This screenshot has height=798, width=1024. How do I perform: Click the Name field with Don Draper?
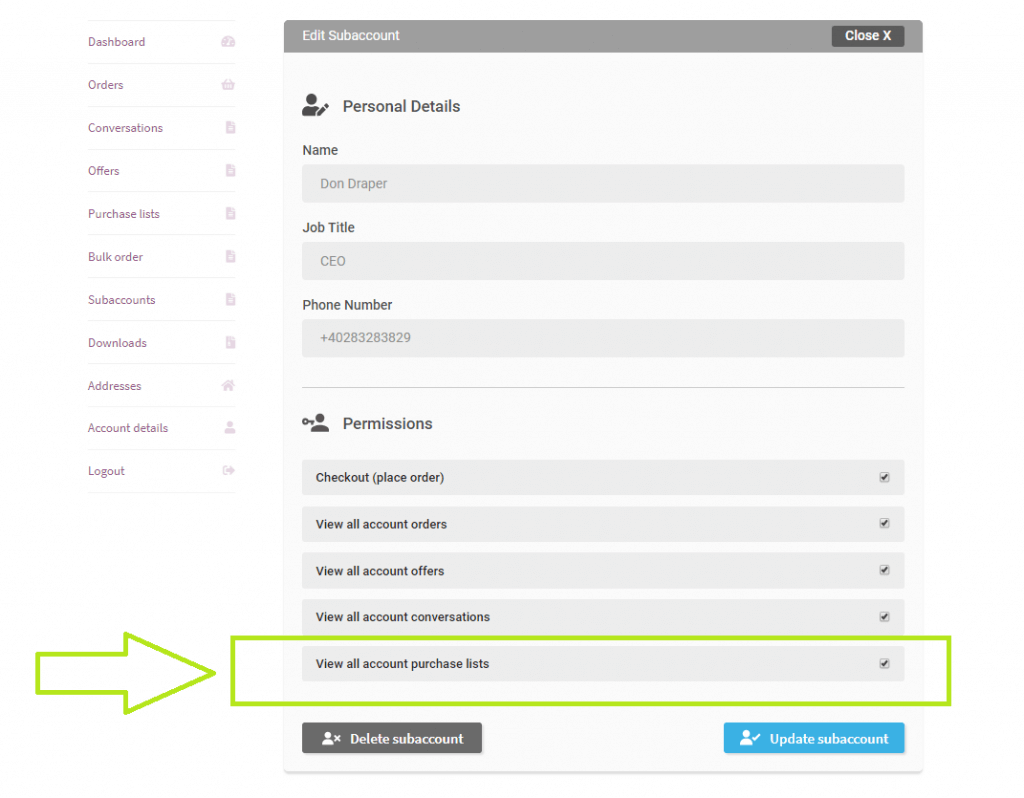[603, 184]
